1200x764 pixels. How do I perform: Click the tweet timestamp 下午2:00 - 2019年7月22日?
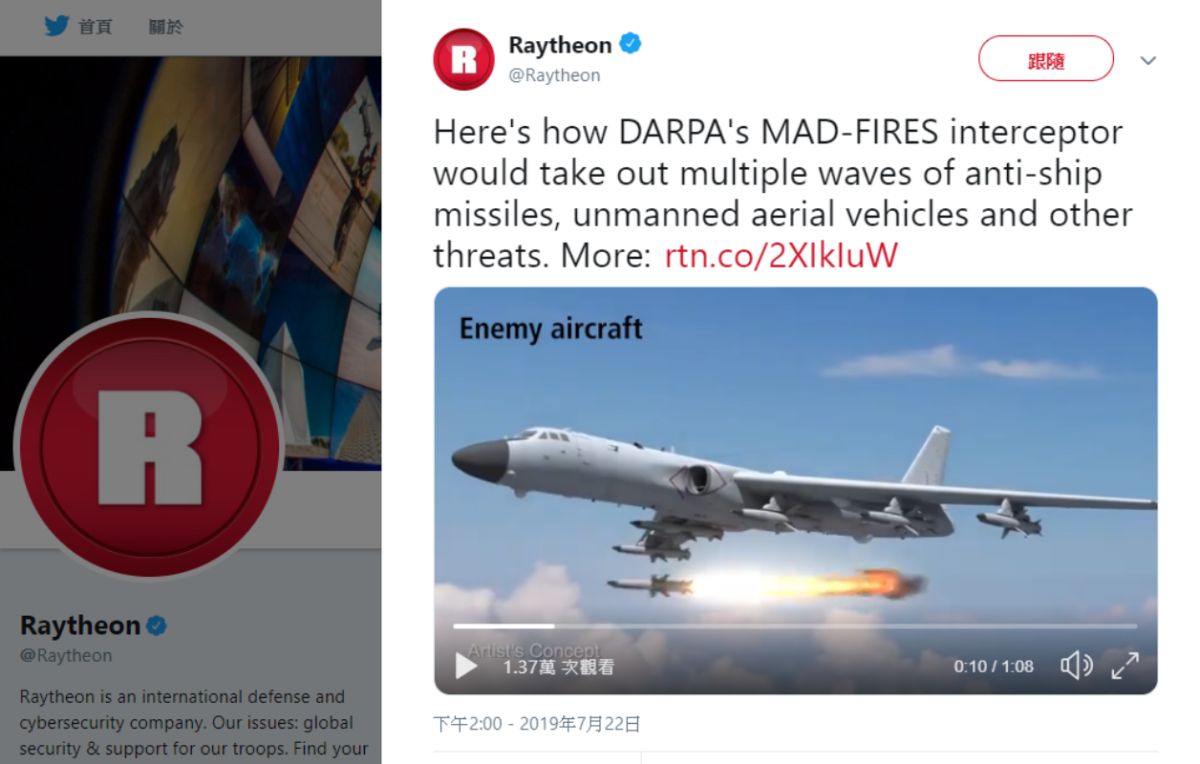pos(537,723)
